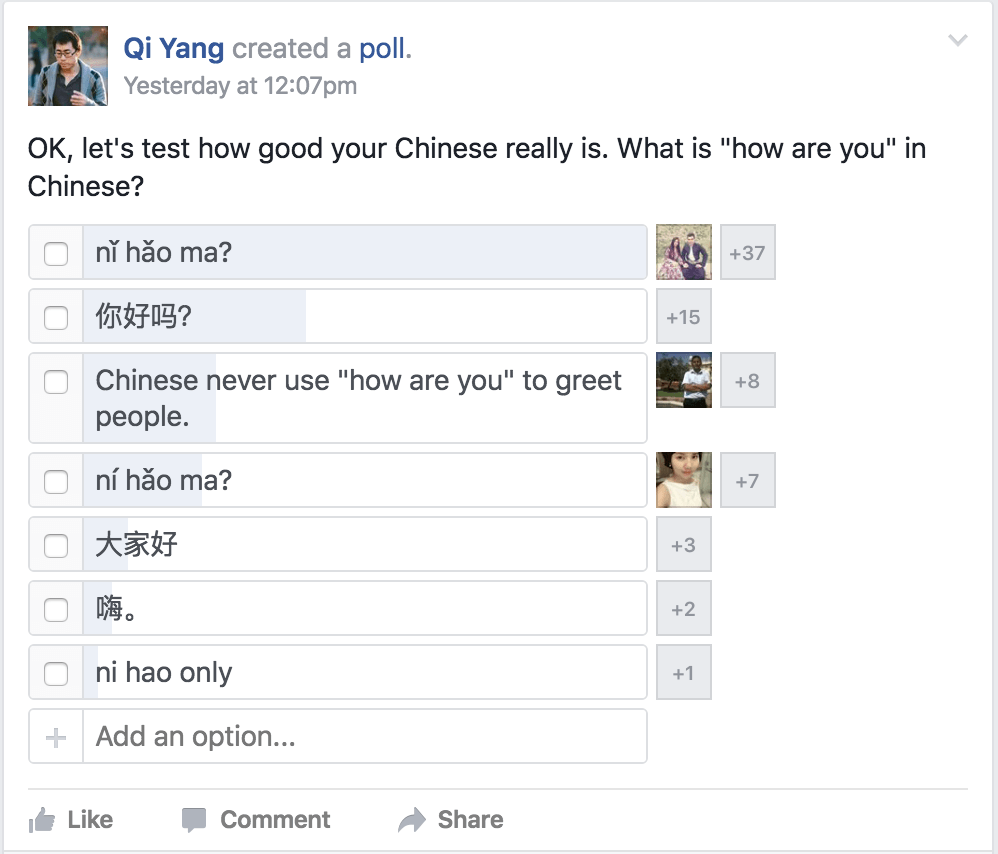
Task: Click the Yesterday at 12:07pm timestamp
Action: [x=240, y=86]
